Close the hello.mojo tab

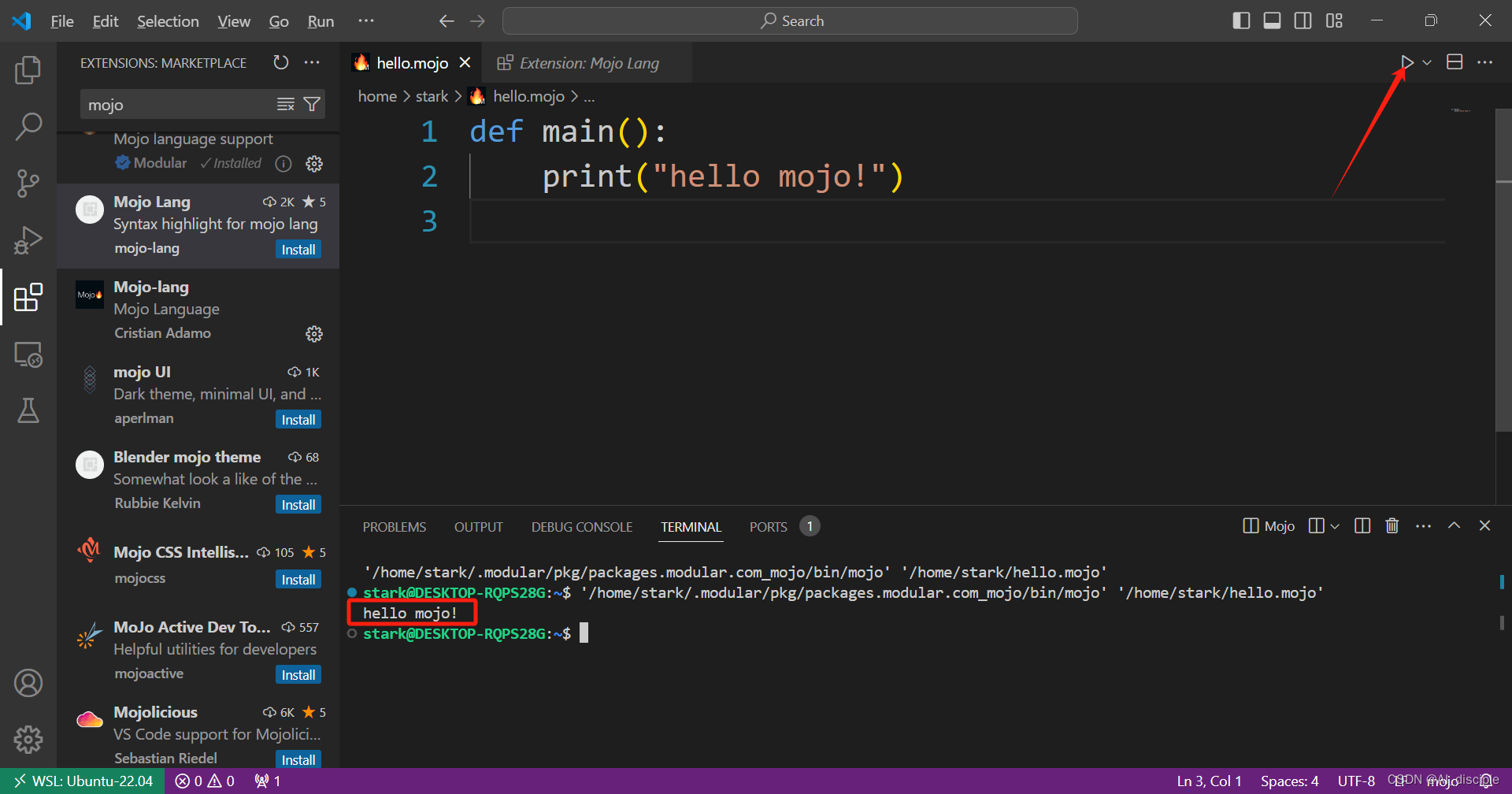tap(465, 62)
